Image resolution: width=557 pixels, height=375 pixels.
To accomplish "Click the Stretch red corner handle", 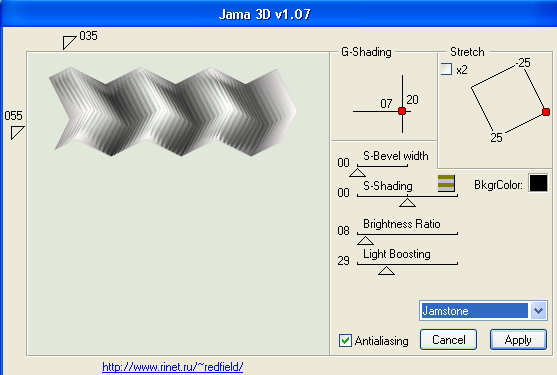I will pyautogui.click(x=546, y=112).
